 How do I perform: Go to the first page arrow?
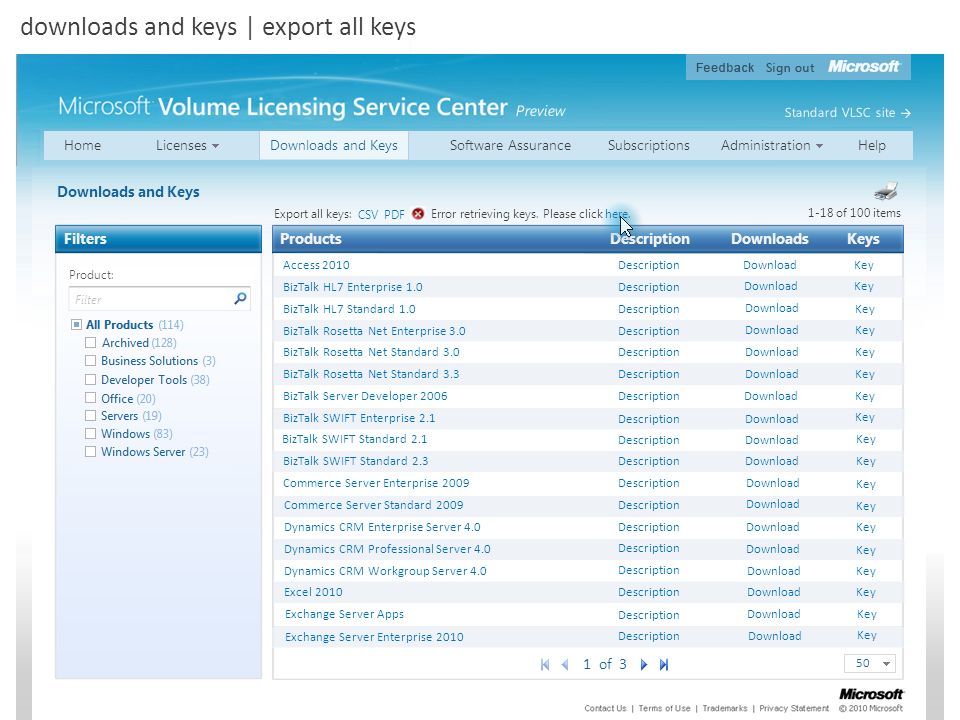(545, 664)
